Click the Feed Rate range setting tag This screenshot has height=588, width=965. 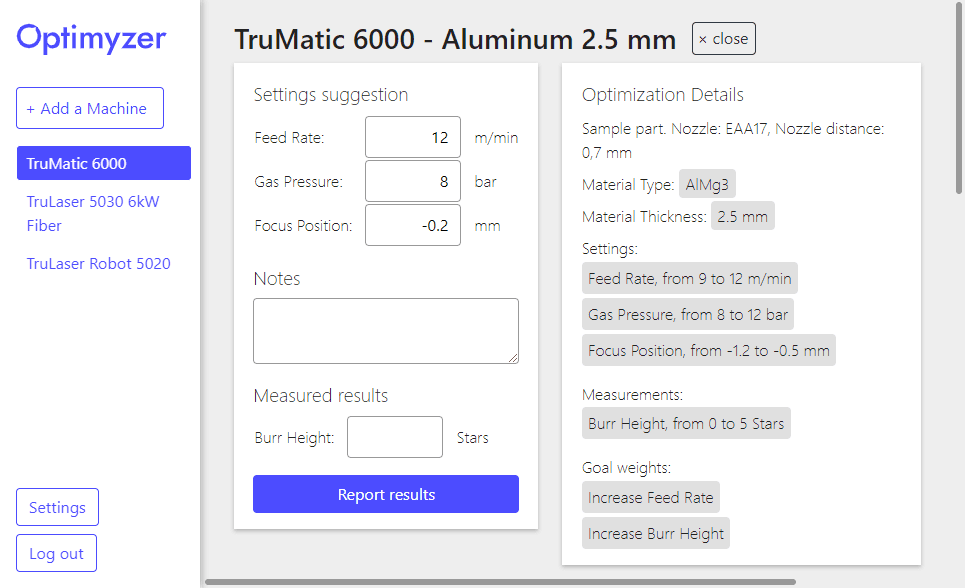click(x=690, y=278)
